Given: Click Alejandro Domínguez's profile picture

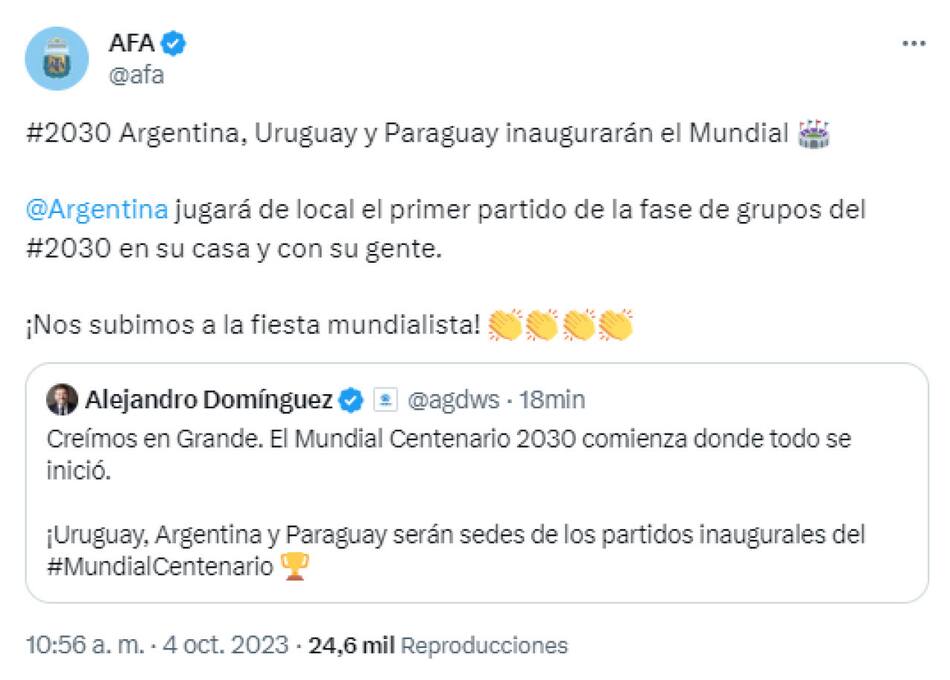Looking at the screenshot, I should pyautogui.click(x=62, y=398).
